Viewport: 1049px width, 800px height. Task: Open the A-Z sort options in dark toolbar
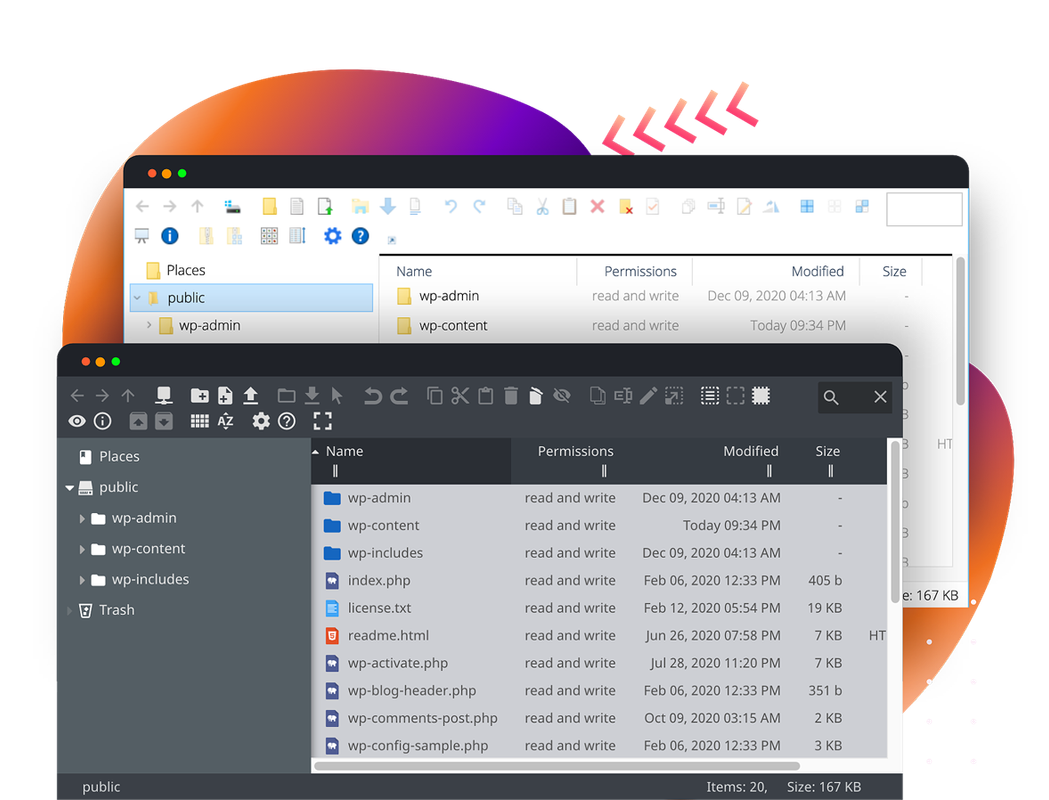(226, 421)
